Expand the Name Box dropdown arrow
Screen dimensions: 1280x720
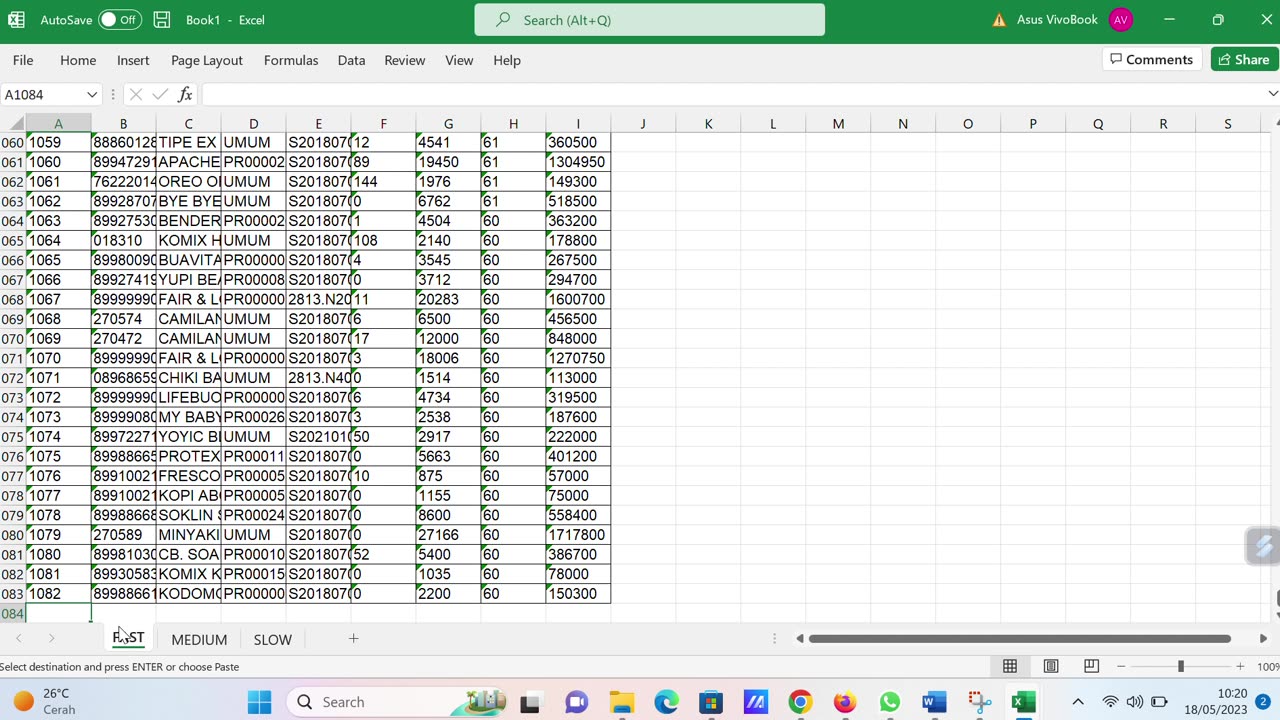(x=92, y=95)
